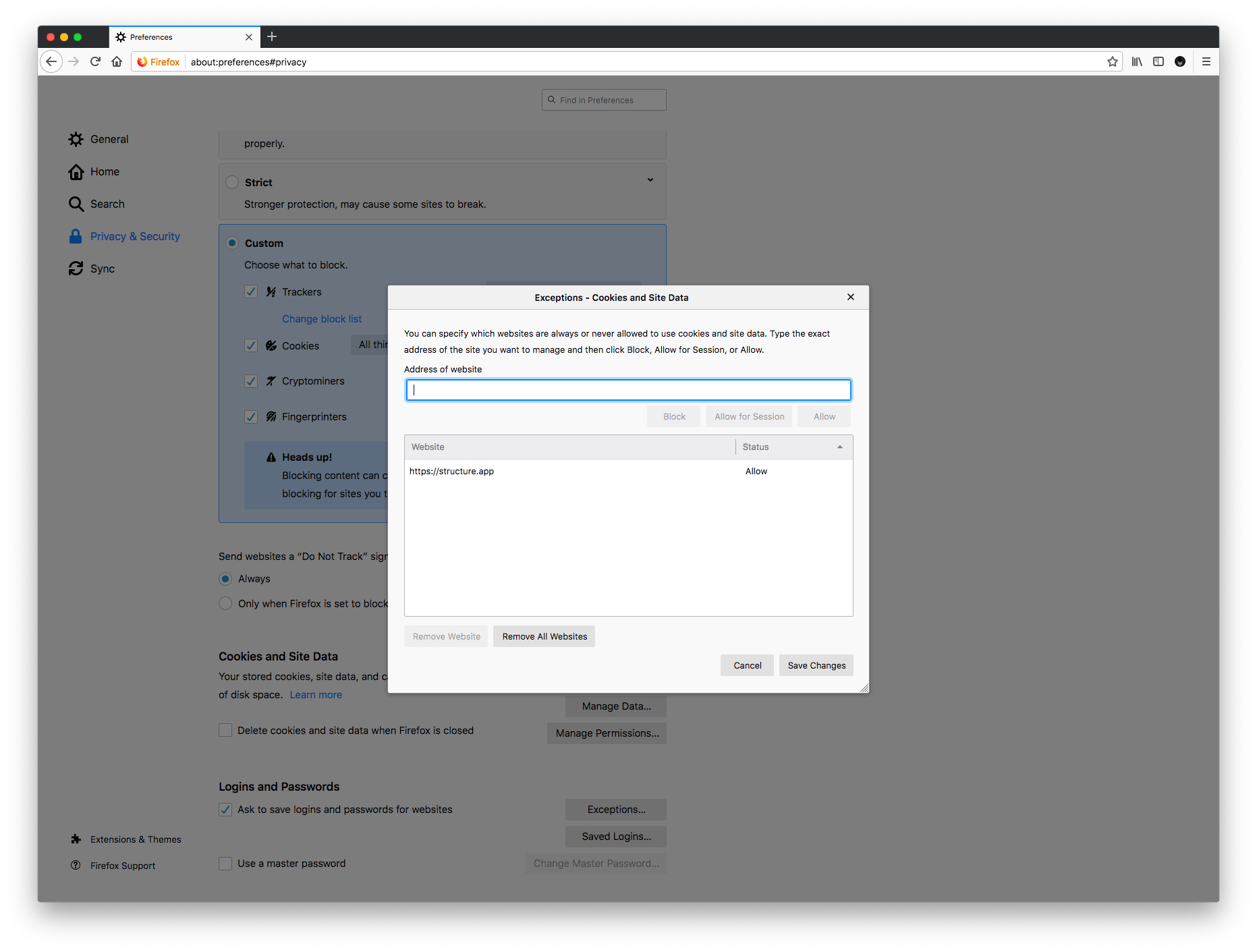Open Extensions & Themes
Viewport: 1257px width, 952px height.
pyautogui.click(x=136, y=839)
